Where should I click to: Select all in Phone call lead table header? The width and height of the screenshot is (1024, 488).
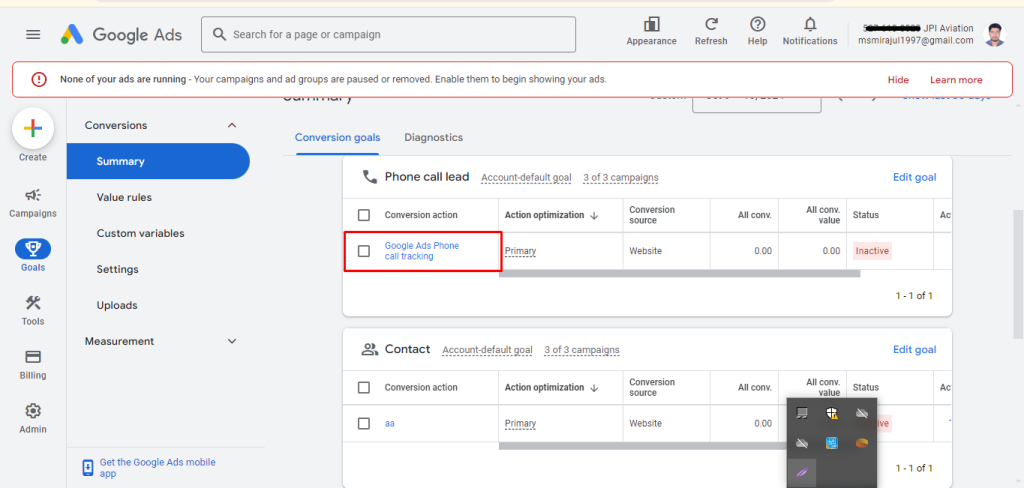[364, 215]
